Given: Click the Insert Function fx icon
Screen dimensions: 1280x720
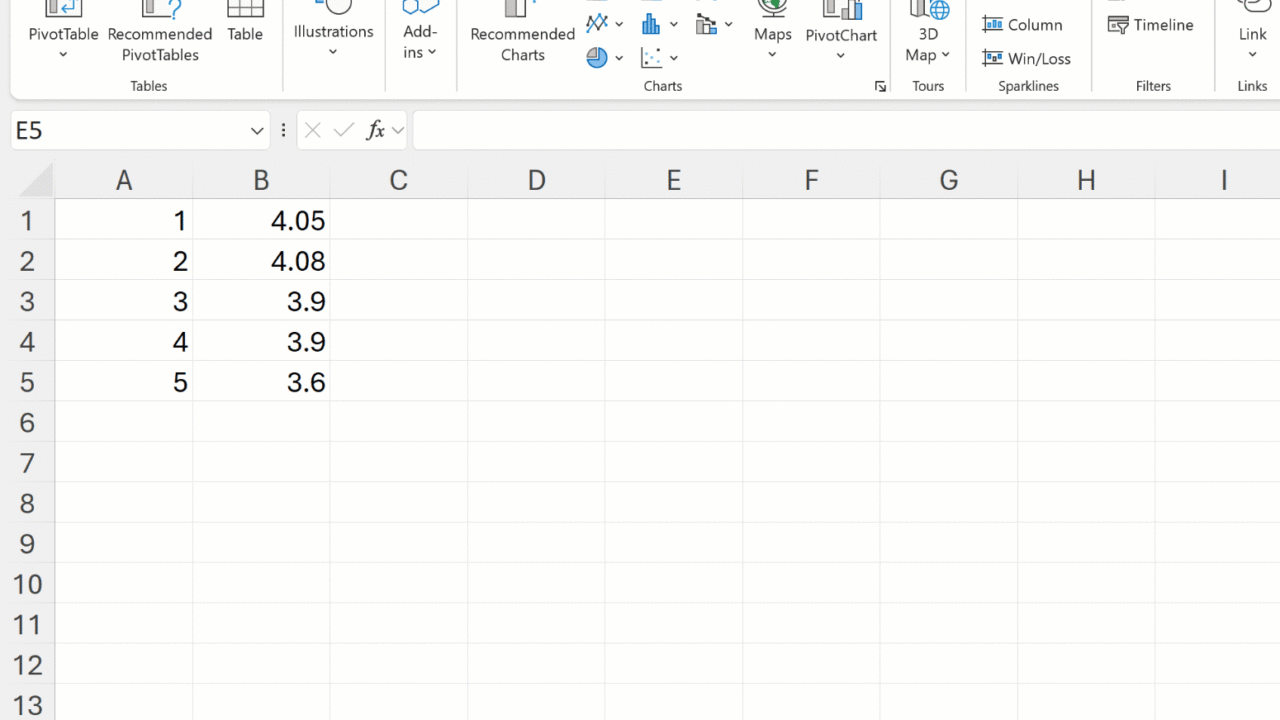Looking at the screenshot, I should (x=376, y=130).
